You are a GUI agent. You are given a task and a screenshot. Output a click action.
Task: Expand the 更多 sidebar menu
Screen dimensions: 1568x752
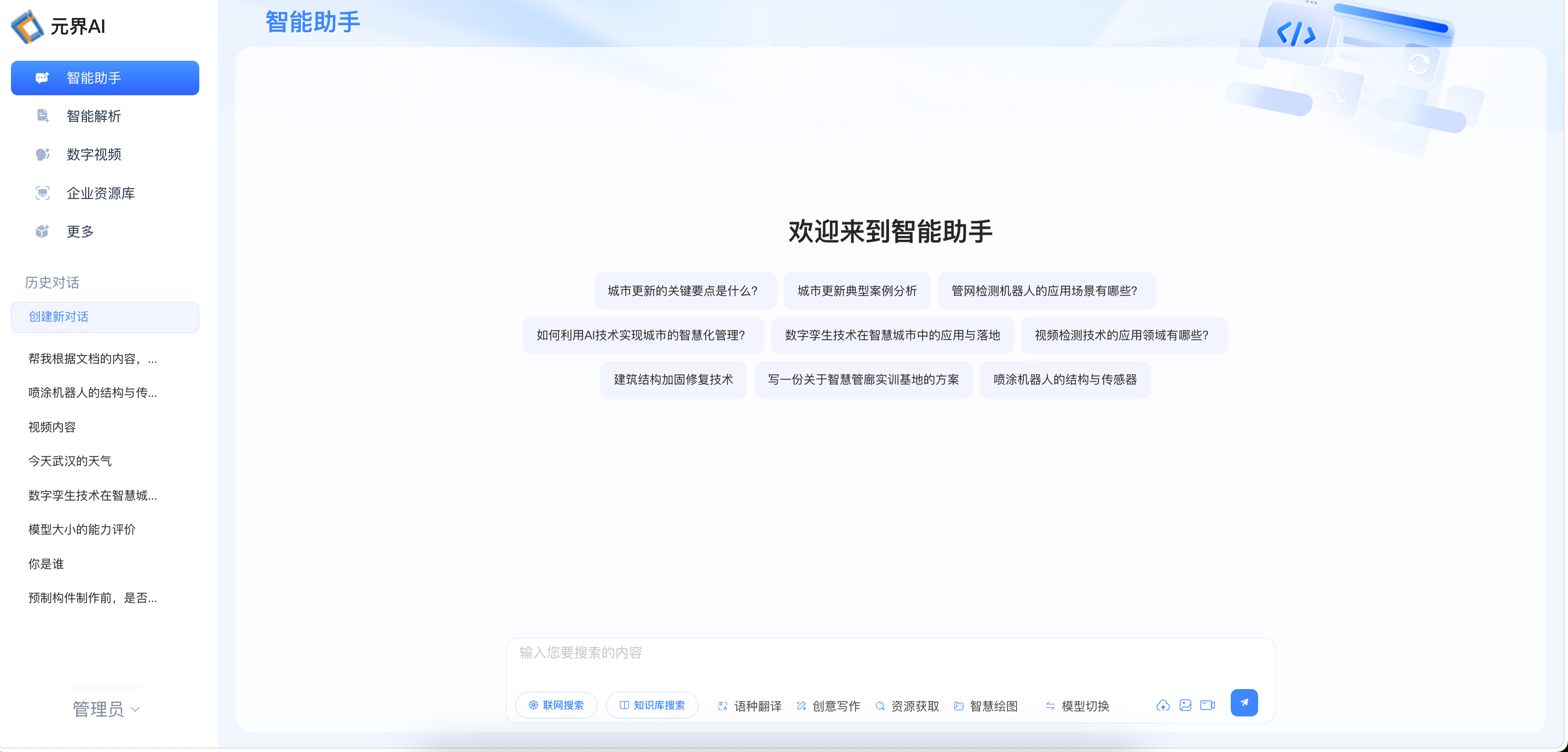point(80,232)
